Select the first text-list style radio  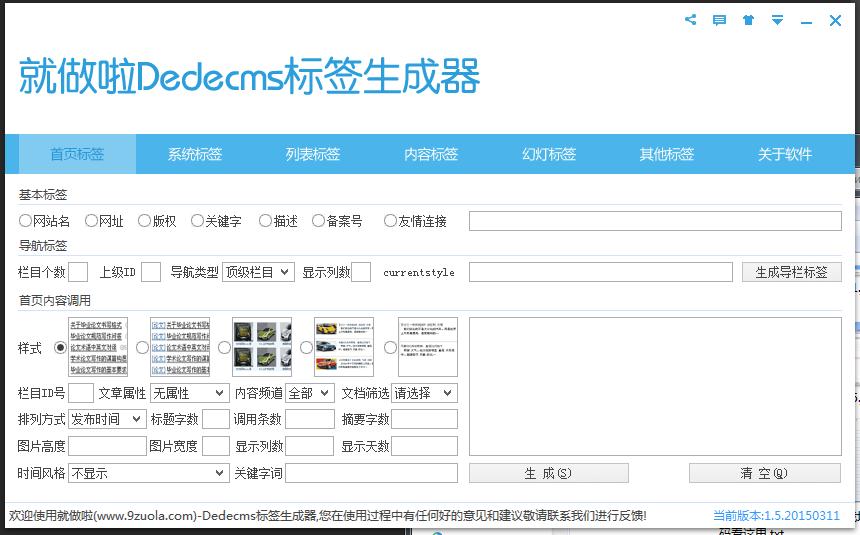coord(60,347)
